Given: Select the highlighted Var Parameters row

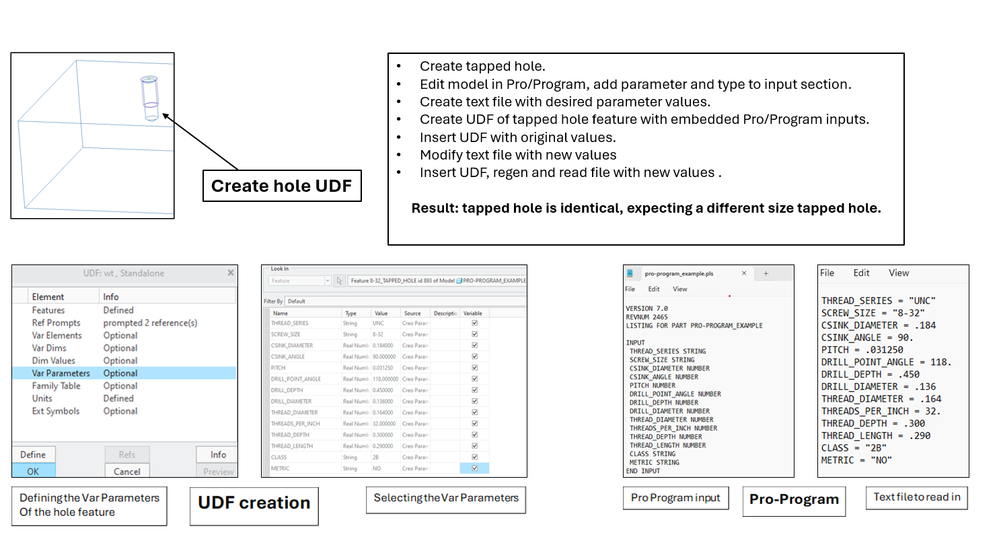Looking at the screenshot, I should click(124, 373).
